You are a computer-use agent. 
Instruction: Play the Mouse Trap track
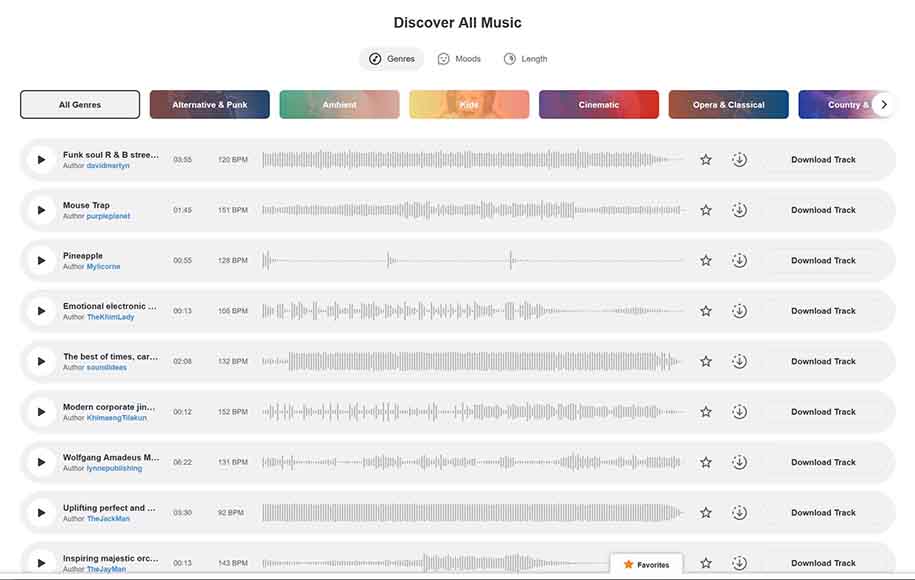pos(41,210)
